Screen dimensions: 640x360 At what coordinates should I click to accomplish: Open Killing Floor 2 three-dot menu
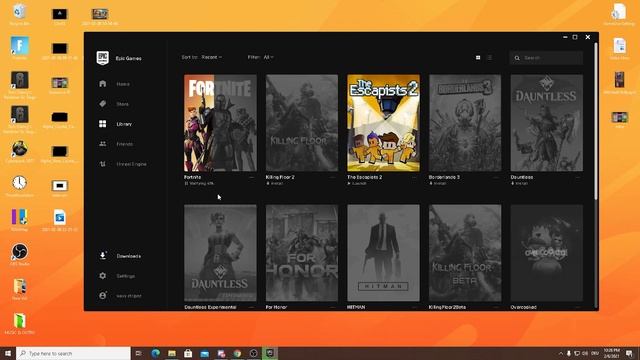tap(333, 178)
